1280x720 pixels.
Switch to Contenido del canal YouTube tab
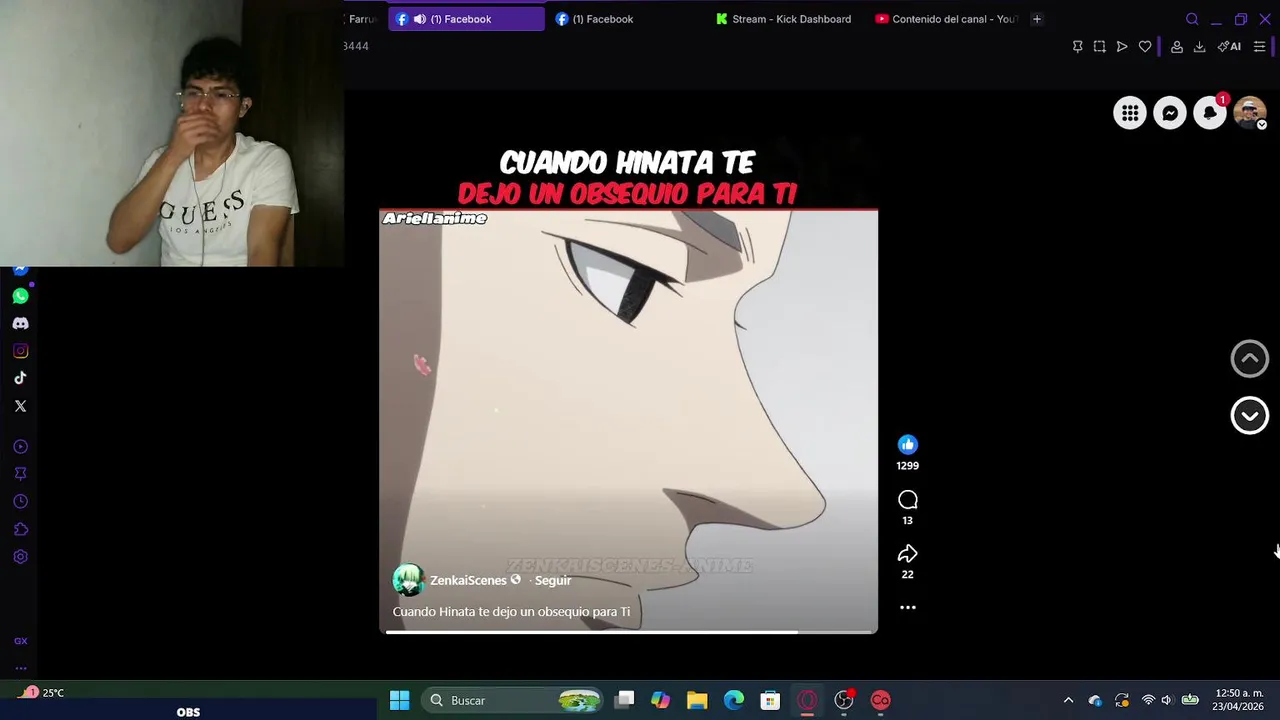pos(945,19)
